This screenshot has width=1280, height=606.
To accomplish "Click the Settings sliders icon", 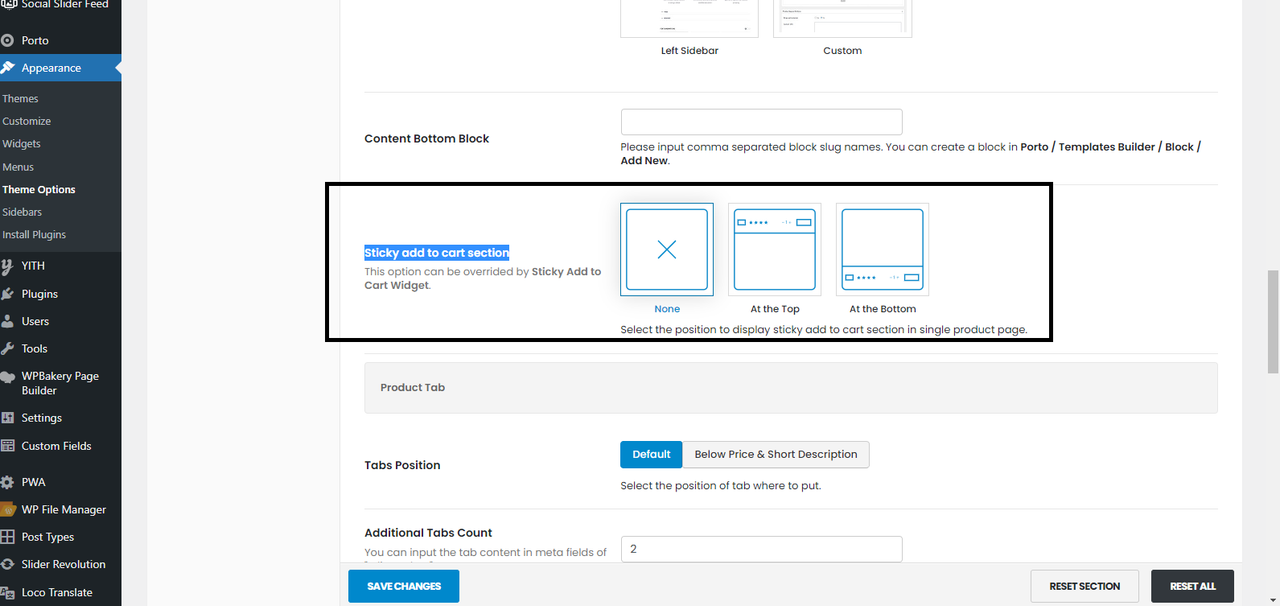I will click(x=8, y=418).
